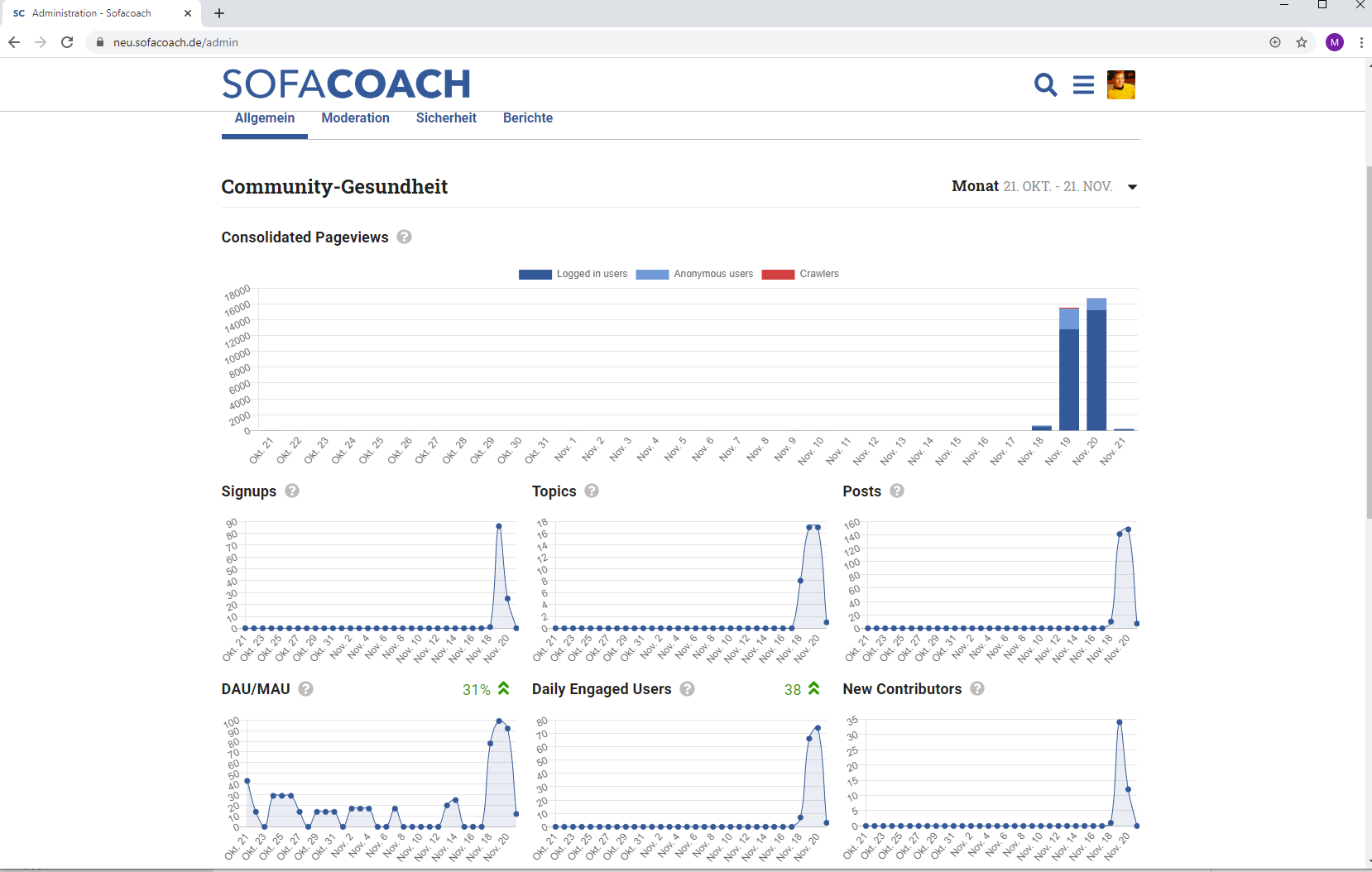Toggle Anonymous users legend series
The height and width of the screenshot is (872, 1372).
pos(694,274)
